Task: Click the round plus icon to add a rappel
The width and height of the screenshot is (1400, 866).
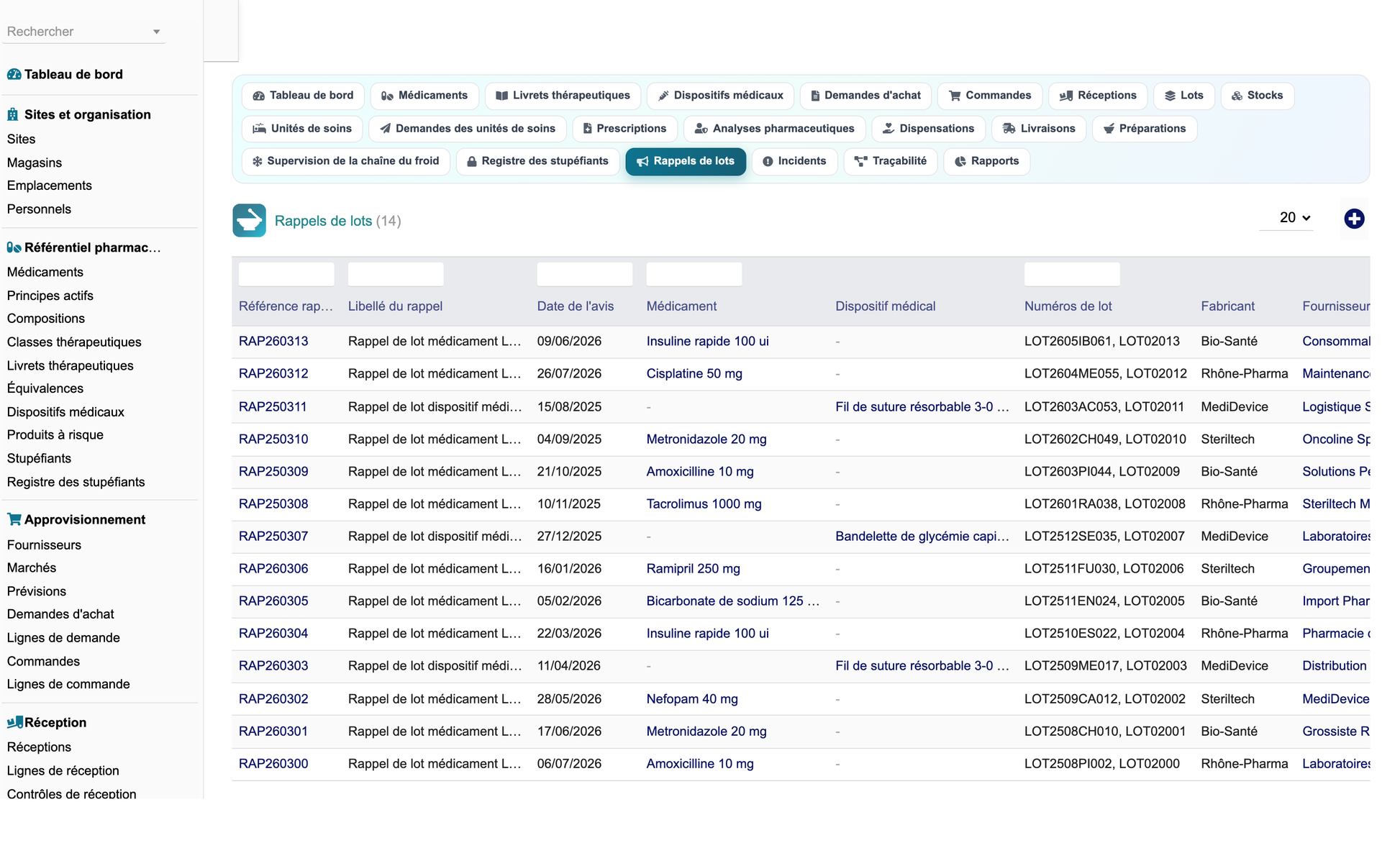Action: 1354,219
